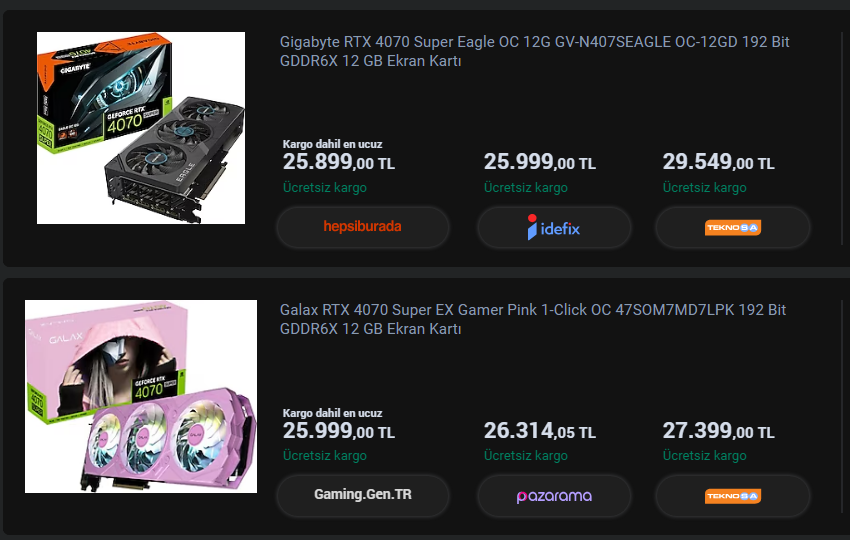Screen dimensions: 850x540
Task: Select the 27.399,00 TL price
Action: click(x=718, y=431)
